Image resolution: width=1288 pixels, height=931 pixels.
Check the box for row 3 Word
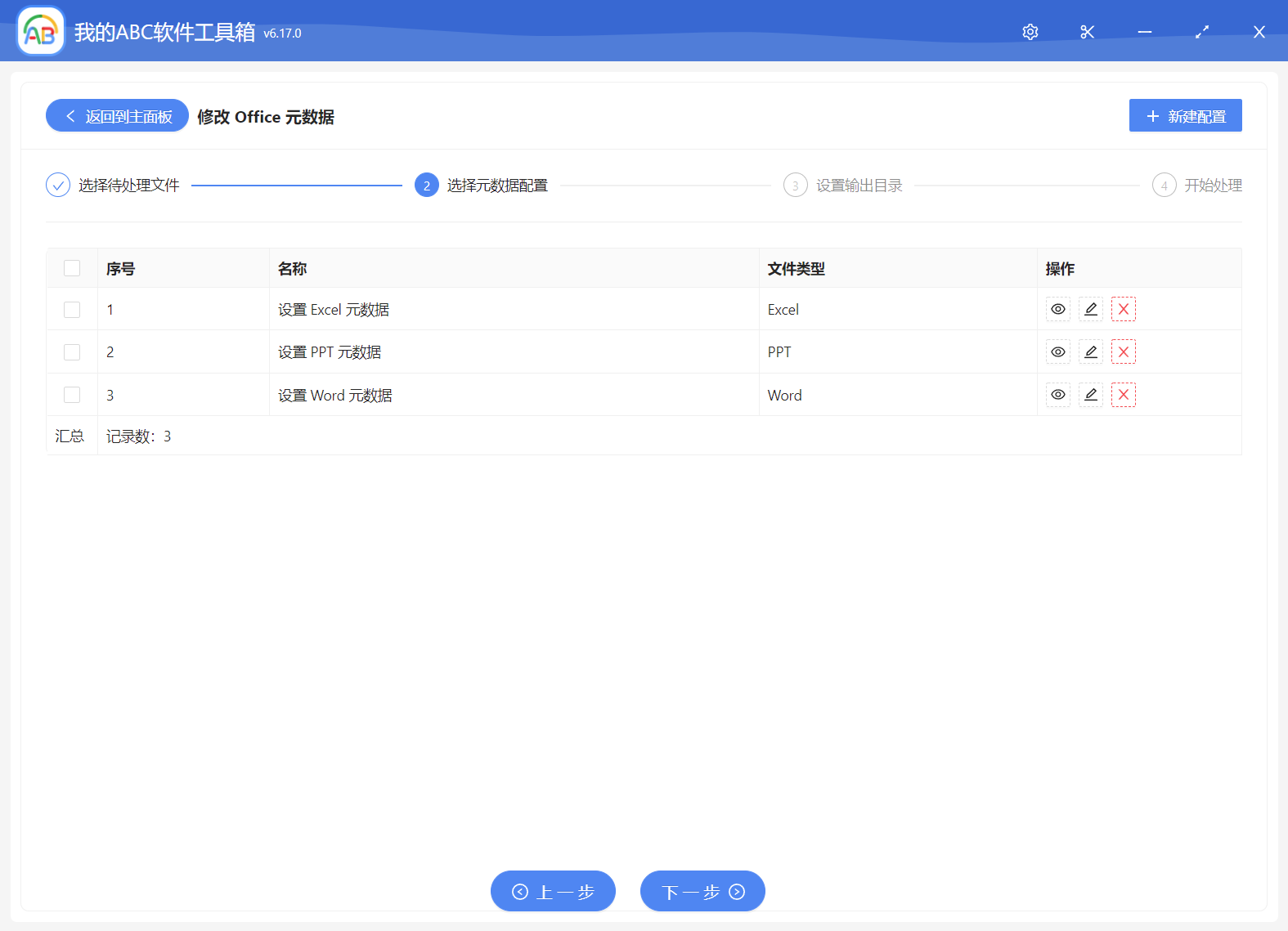(72, 395)
